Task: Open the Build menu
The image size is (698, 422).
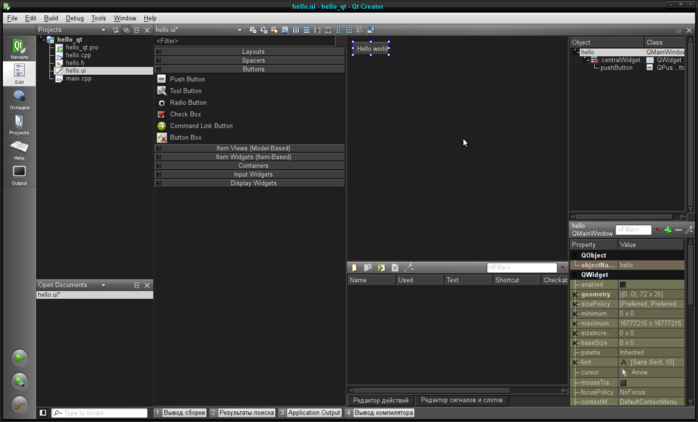Action: click(x=51, y=18)
